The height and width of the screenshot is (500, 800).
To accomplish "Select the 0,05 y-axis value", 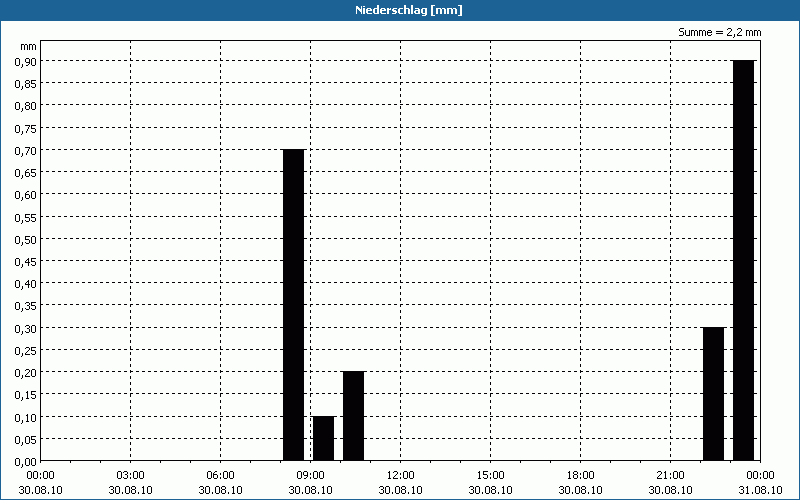I will click(26, 439).
